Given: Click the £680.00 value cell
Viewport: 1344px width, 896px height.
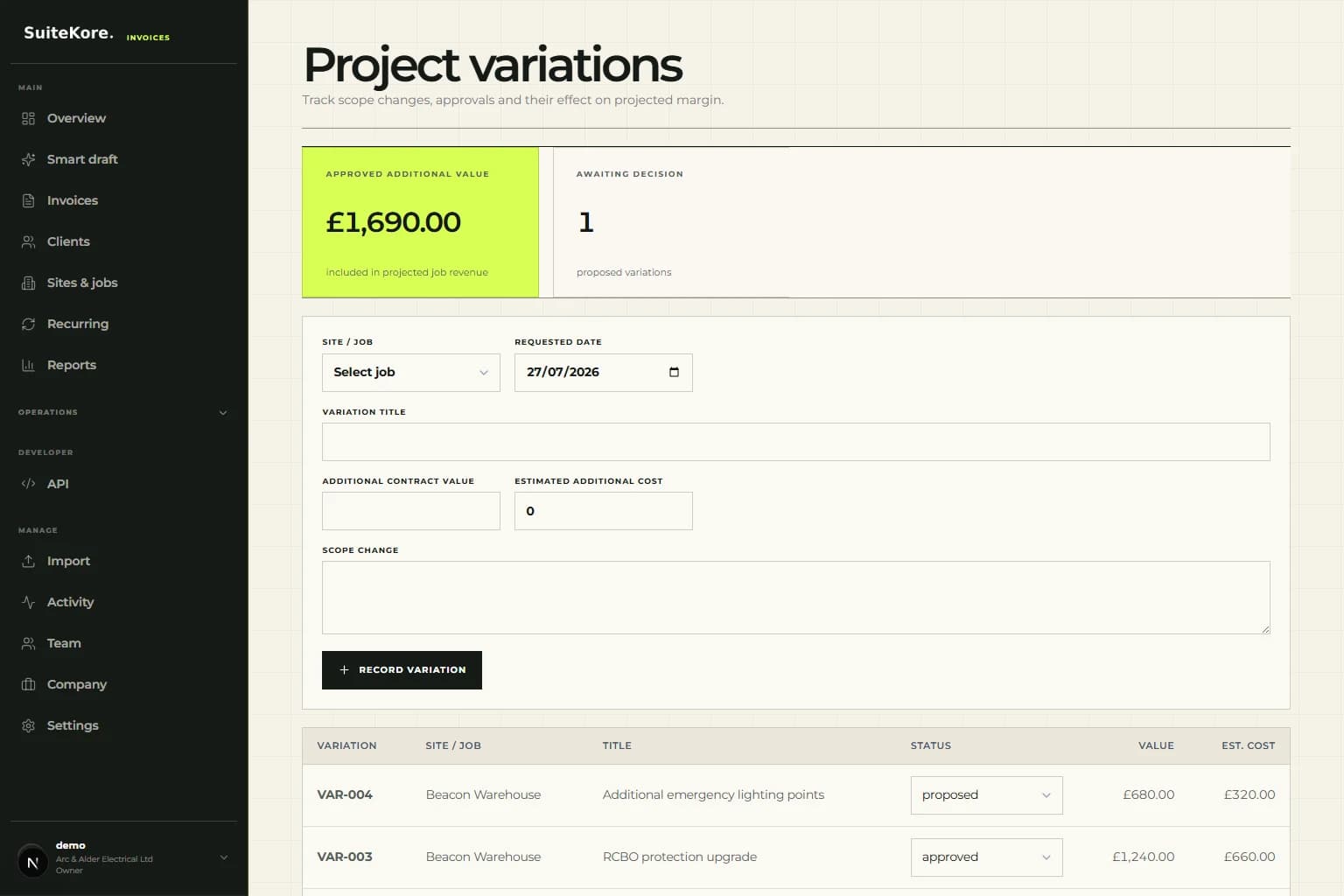Looking at the screenshot, I should click(1148, 794).
